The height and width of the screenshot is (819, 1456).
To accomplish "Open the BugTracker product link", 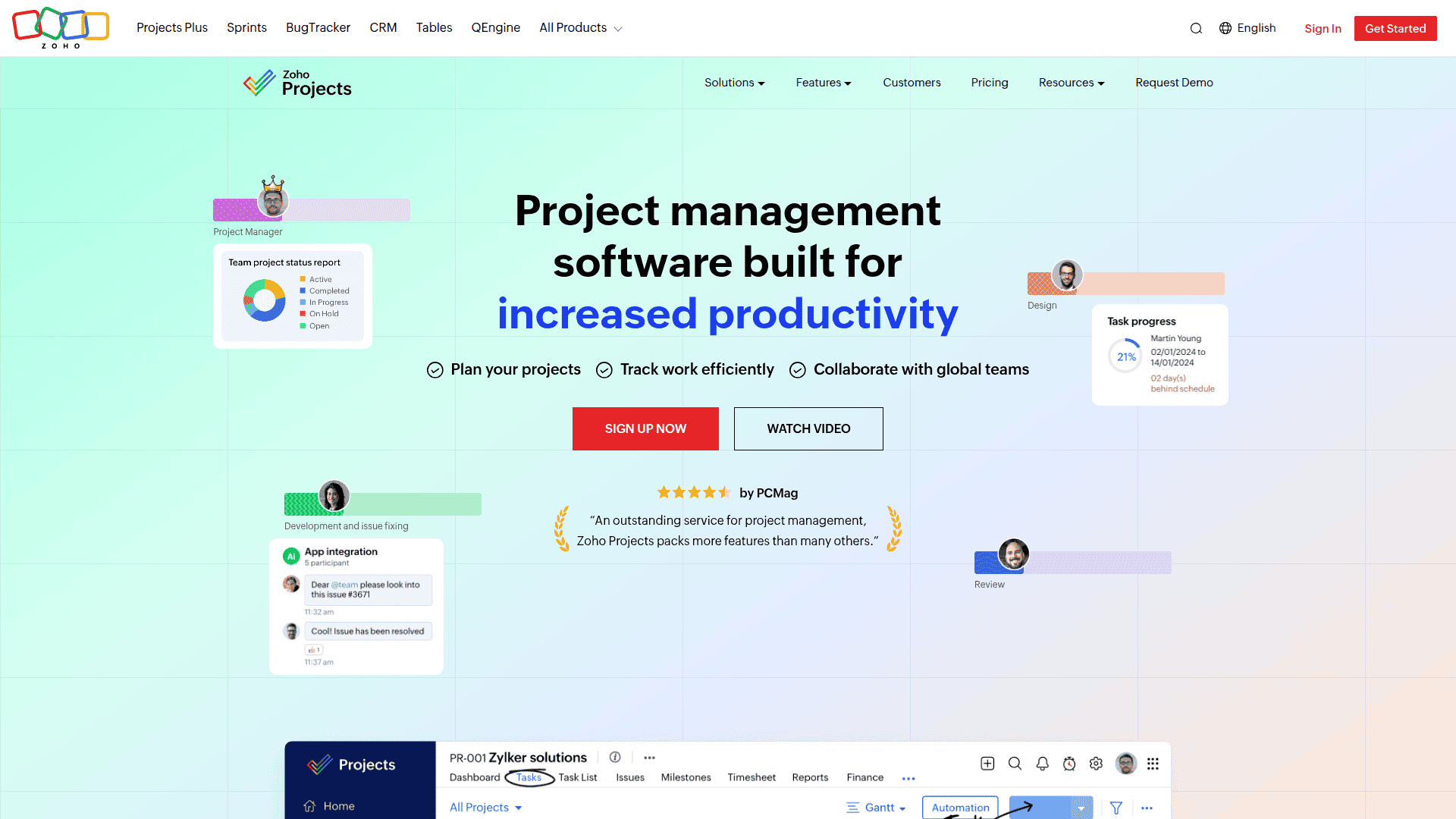I will [318, 28].
